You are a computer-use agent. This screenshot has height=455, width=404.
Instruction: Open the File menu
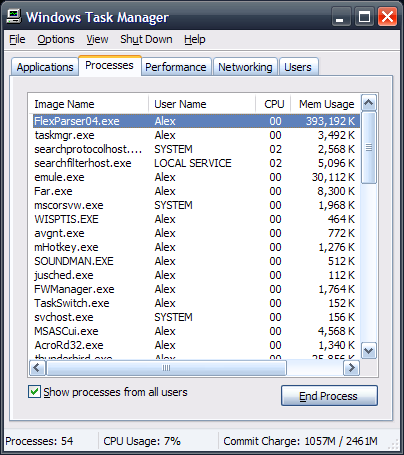[17, 39]
